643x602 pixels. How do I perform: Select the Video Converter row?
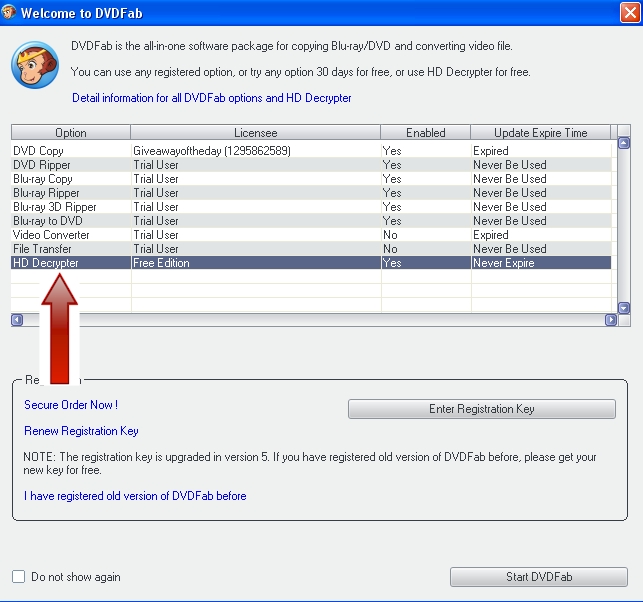[x=311, y=235]
